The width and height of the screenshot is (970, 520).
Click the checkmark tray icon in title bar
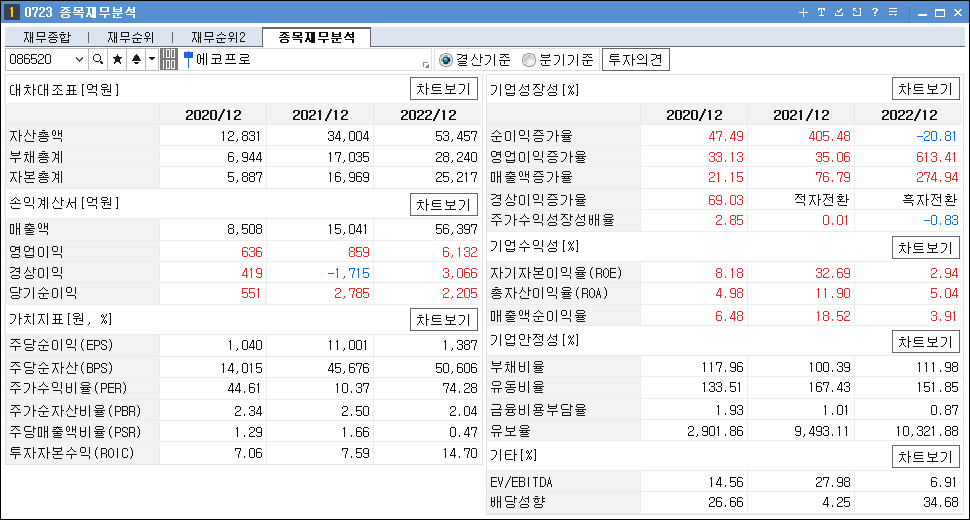click(839, 12)
